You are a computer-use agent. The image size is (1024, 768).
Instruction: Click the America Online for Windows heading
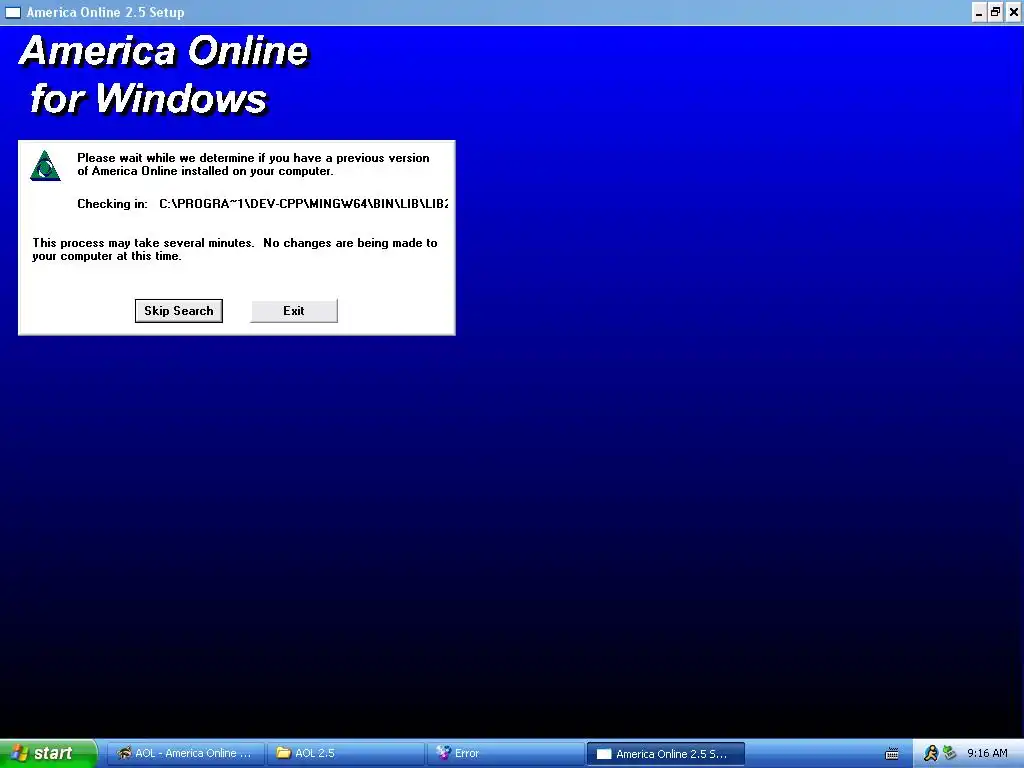coord(163,74)
